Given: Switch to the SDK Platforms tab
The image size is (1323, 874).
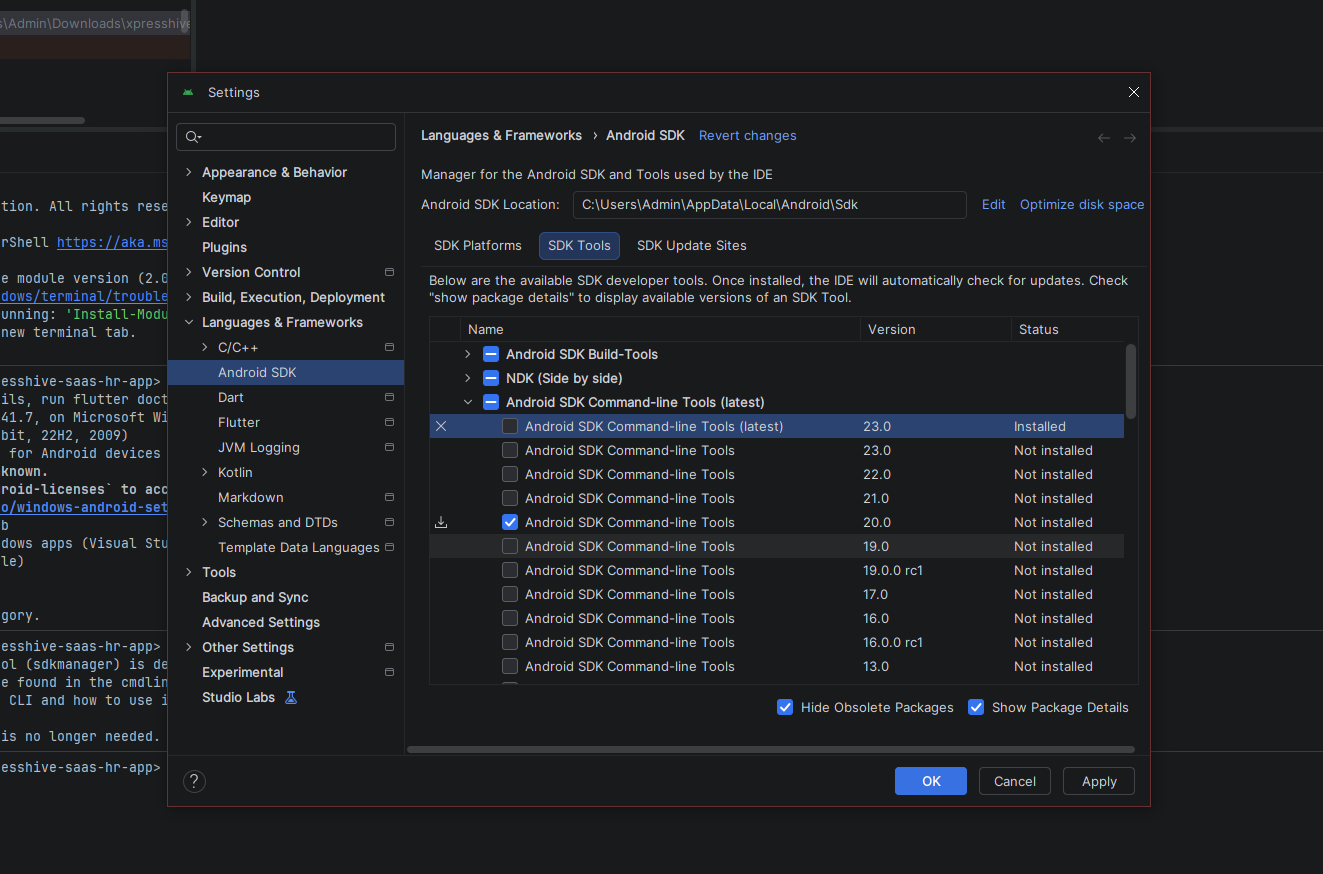Looking at the screenshot, I should point(478,245).
